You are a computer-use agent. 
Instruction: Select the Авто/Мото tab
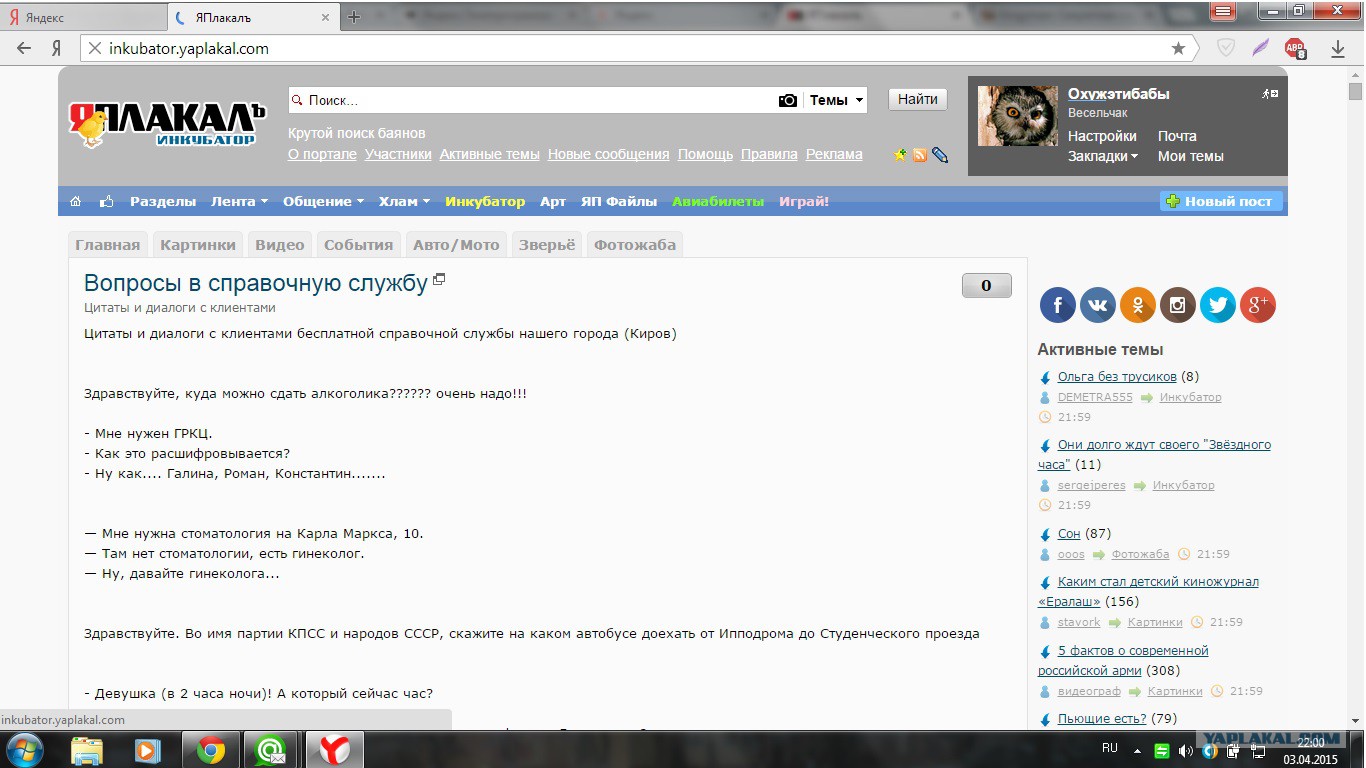456,245
